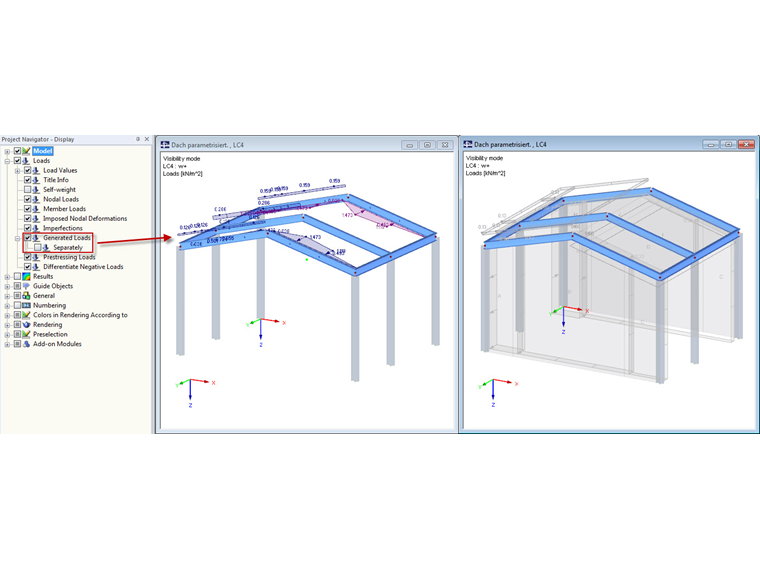Click the Model tree icon
This screenshot has width=760, height=570.
(x=27, y=151)
